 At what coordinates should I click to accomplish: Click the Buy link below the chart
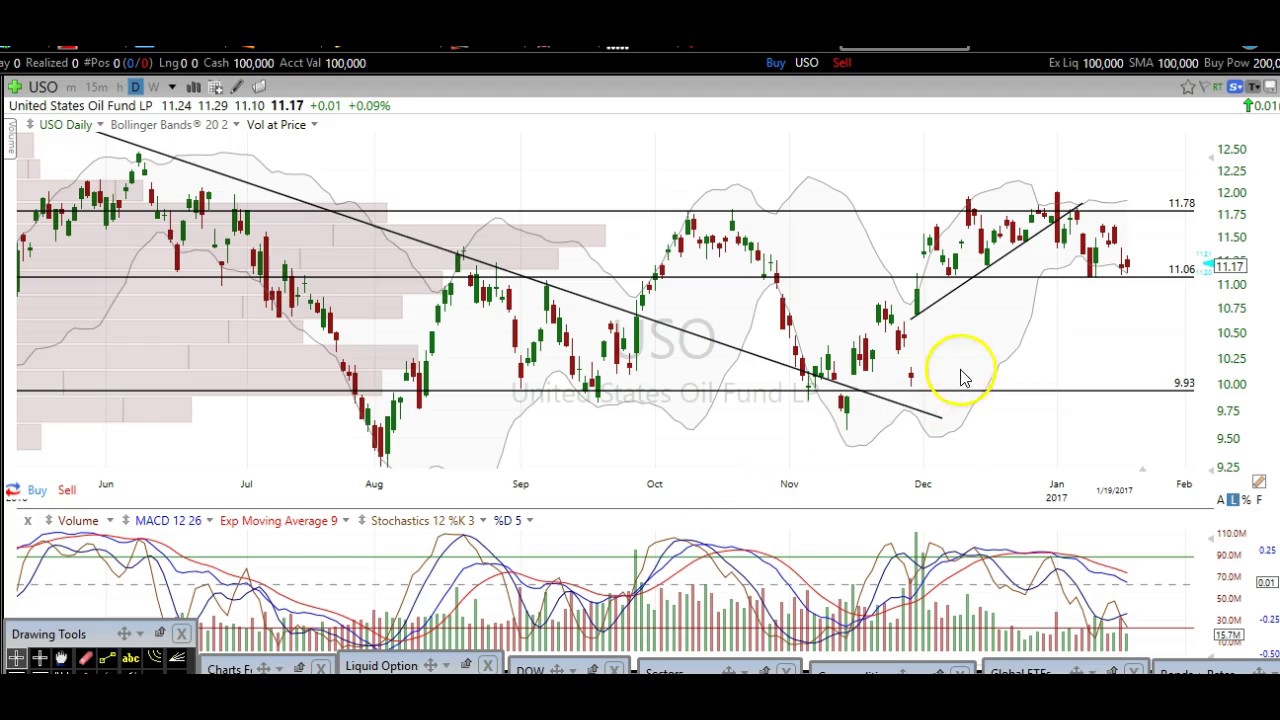37,490
